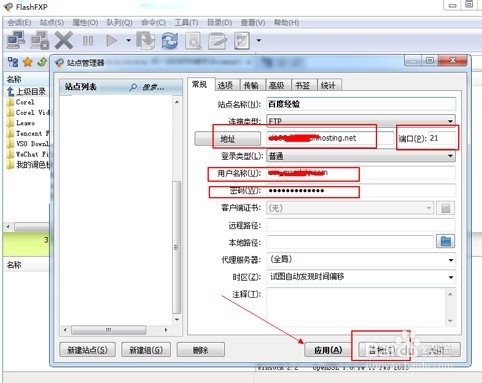Select the Tencent folder in the local list
This screenshot has width=482, height=383.
tap(28, 133)
